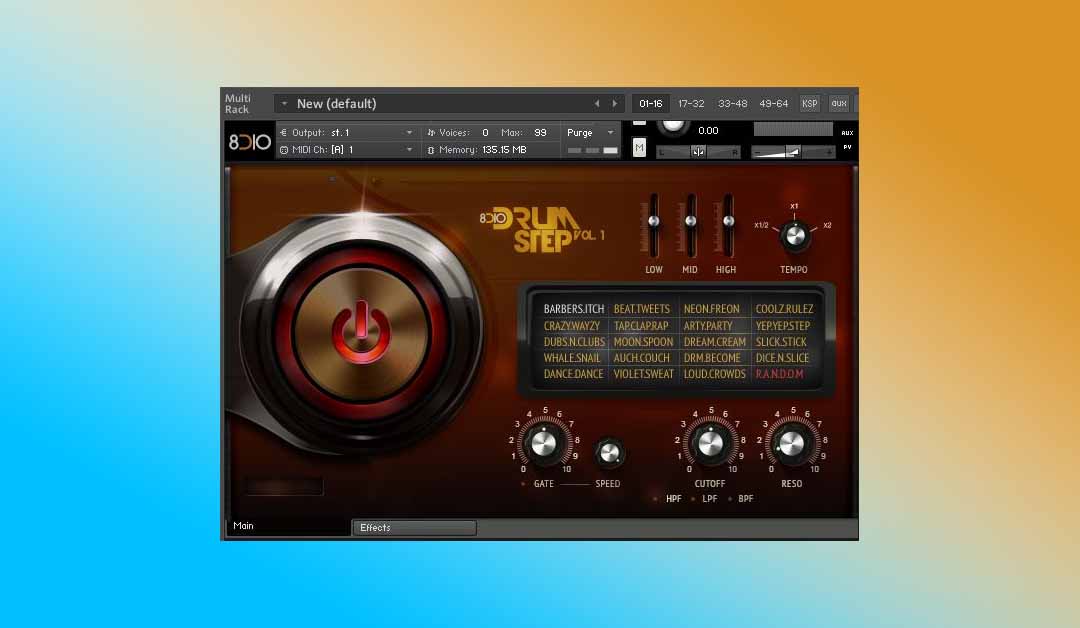Viewport: 1080px width, 628px height.
Task: Select the CRAZY.WAYZY pattern
Action: coord(572,326)
